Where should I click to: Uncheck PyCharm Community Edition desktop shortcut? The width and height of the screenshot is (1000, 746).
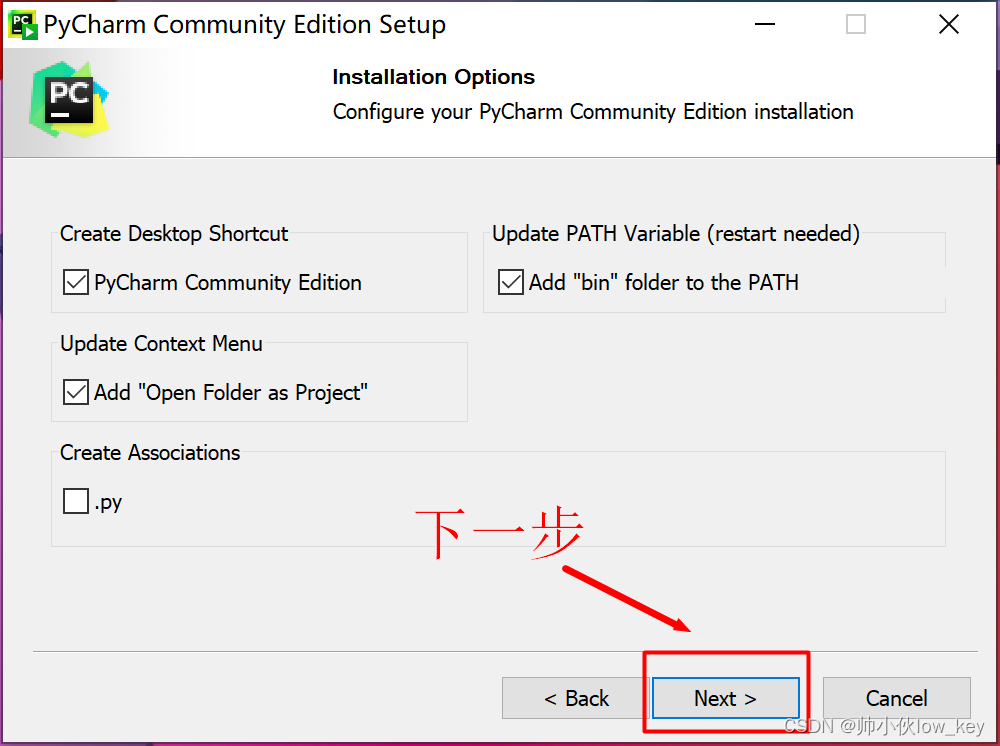tap(76, 282)
